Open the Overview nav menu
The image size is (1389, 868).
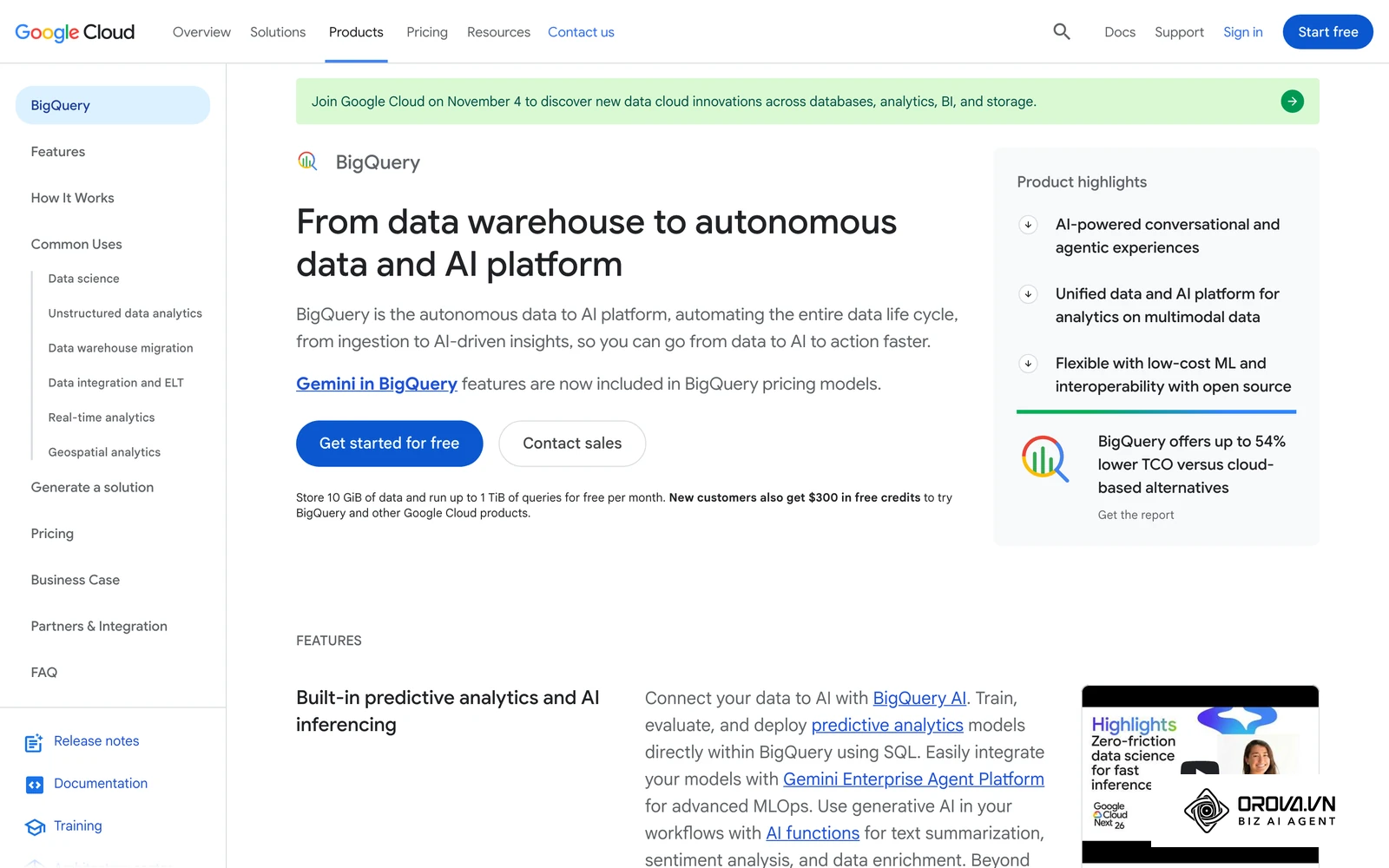pyautogui.click(x=201, y=32)
